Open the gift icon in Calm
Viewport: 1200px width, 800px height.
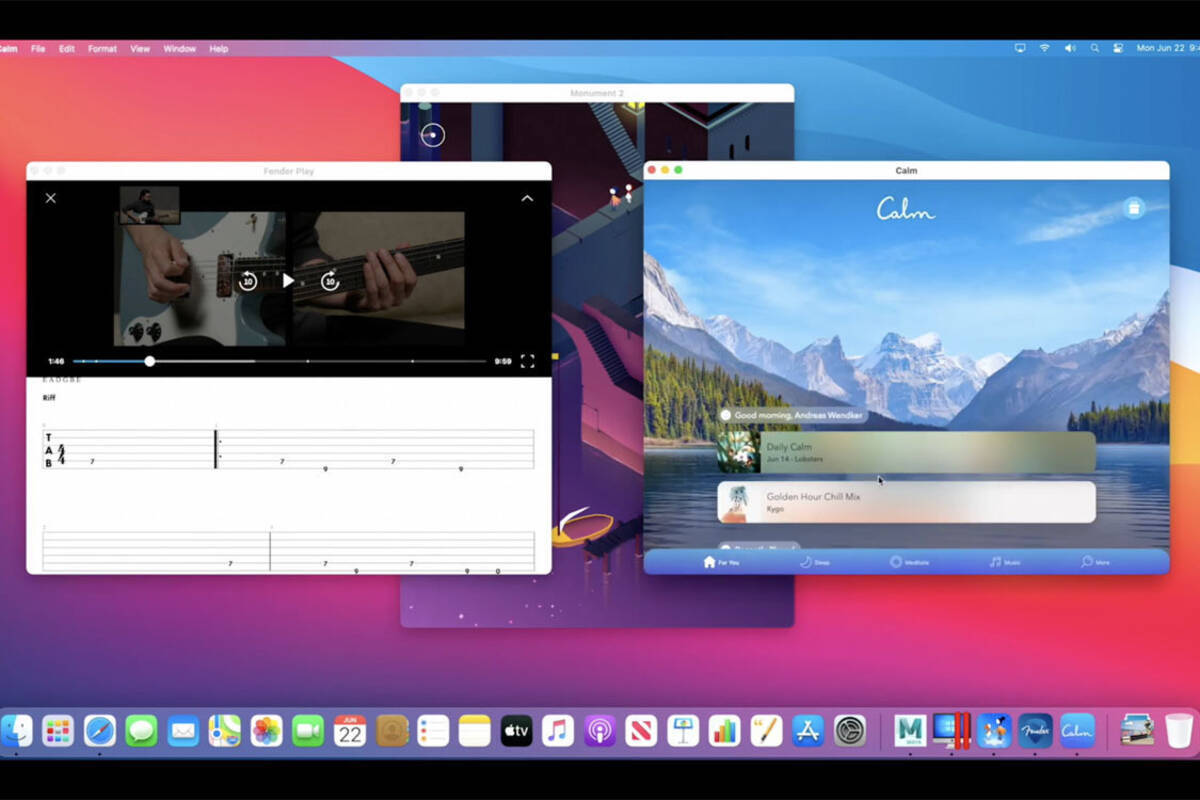point(1133,207)
